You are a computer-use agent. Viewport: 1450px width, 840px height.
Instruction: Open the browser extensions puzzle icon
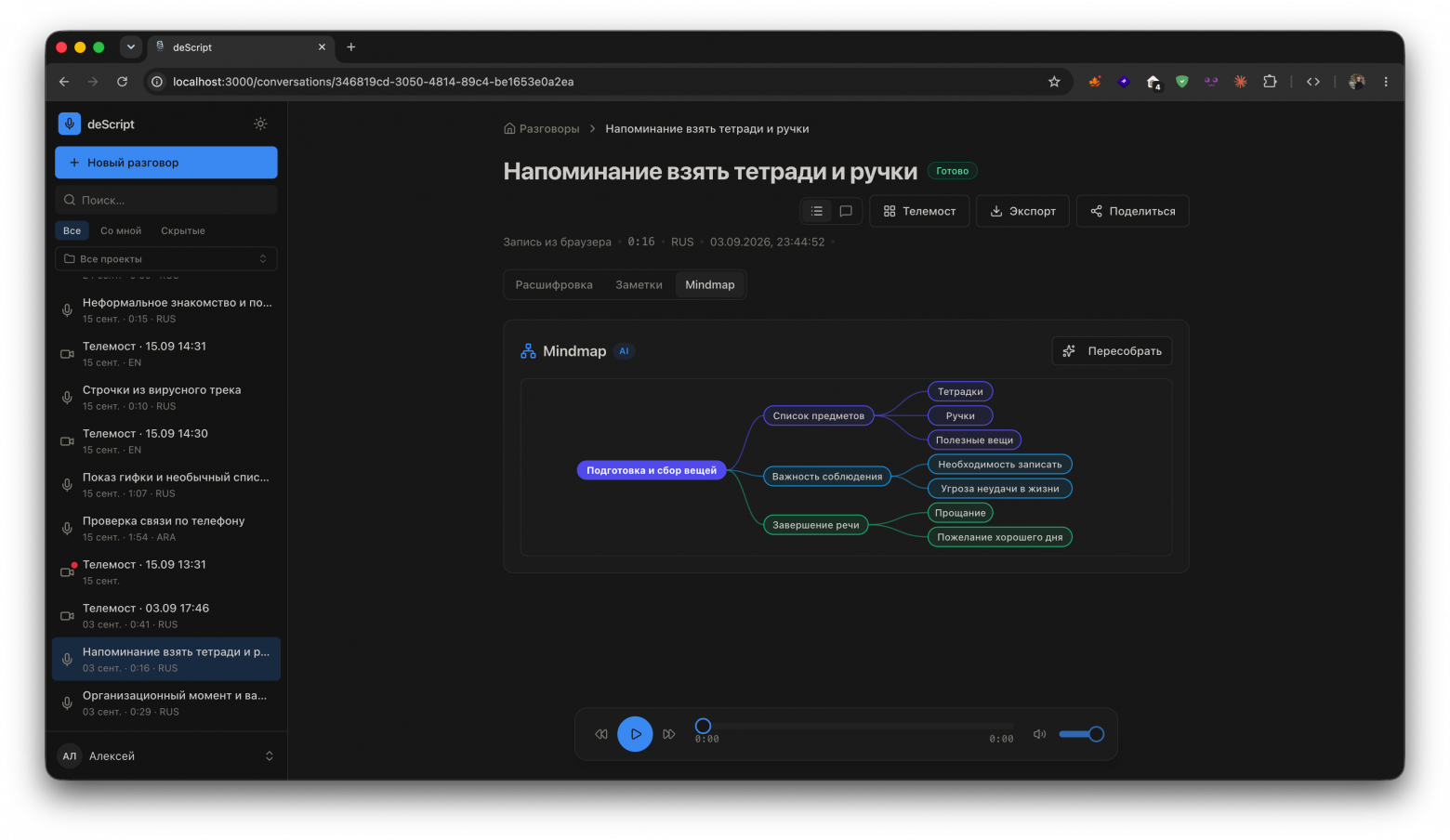point(1270,82)
